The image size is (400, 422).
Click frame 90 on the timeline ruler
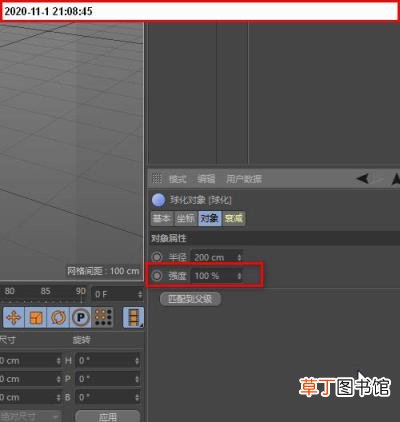[81, 291]
